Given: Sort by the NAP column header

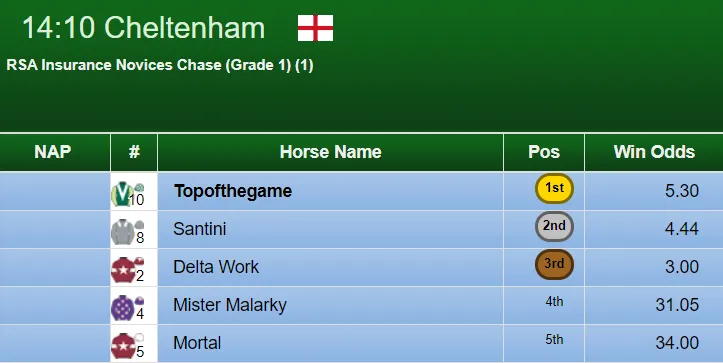Looking at the screenshot, I should tap(53, 152).
